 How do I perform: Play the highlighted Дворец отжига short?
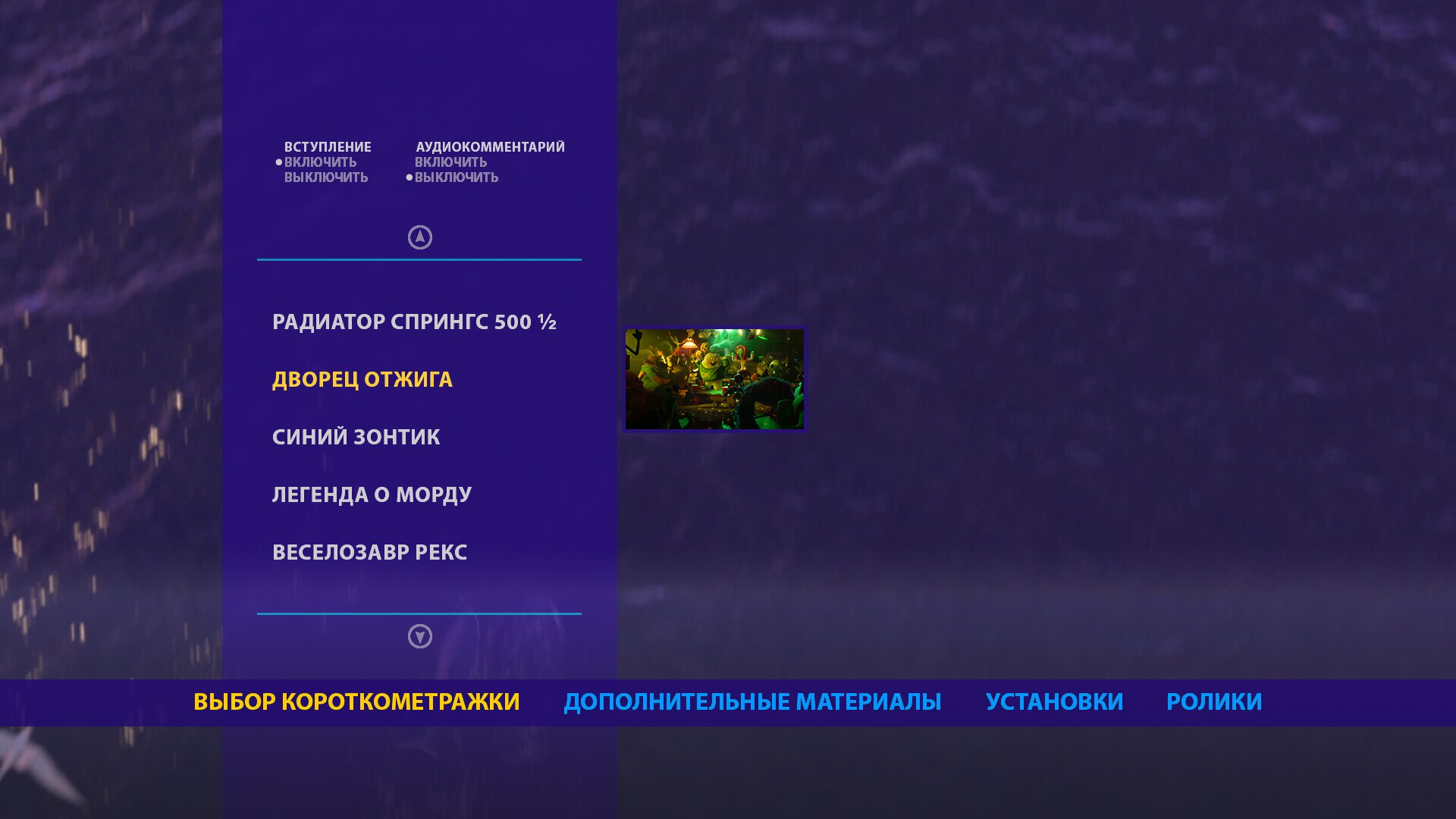pyautogui.click(x=362, y=380)
